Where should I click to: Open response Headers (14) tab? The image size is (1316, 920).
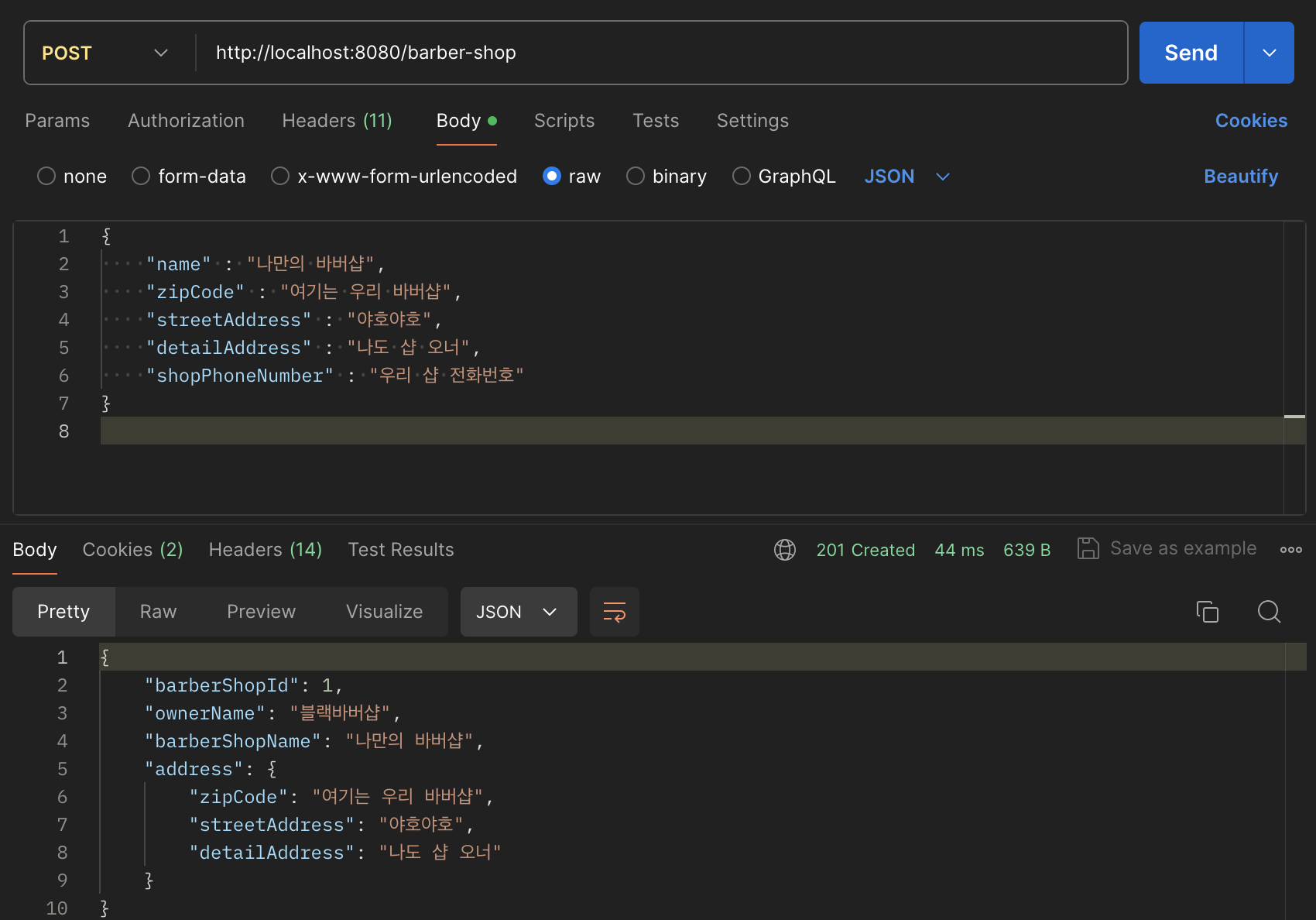click(x=265, y=550)
